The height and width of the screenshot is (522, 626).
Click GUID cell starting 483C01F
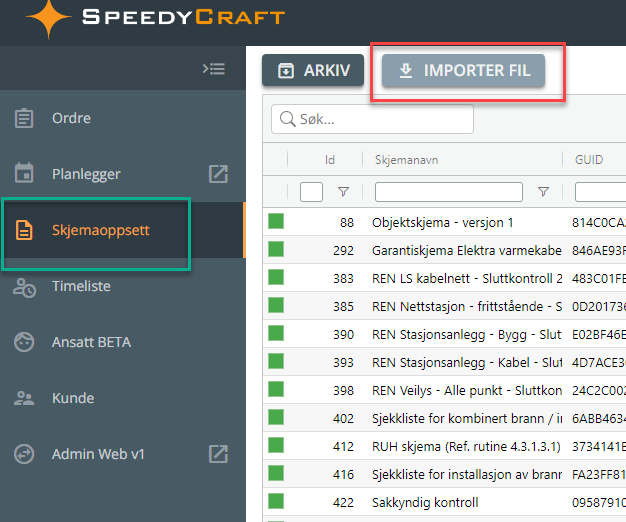tap(599, 278)
